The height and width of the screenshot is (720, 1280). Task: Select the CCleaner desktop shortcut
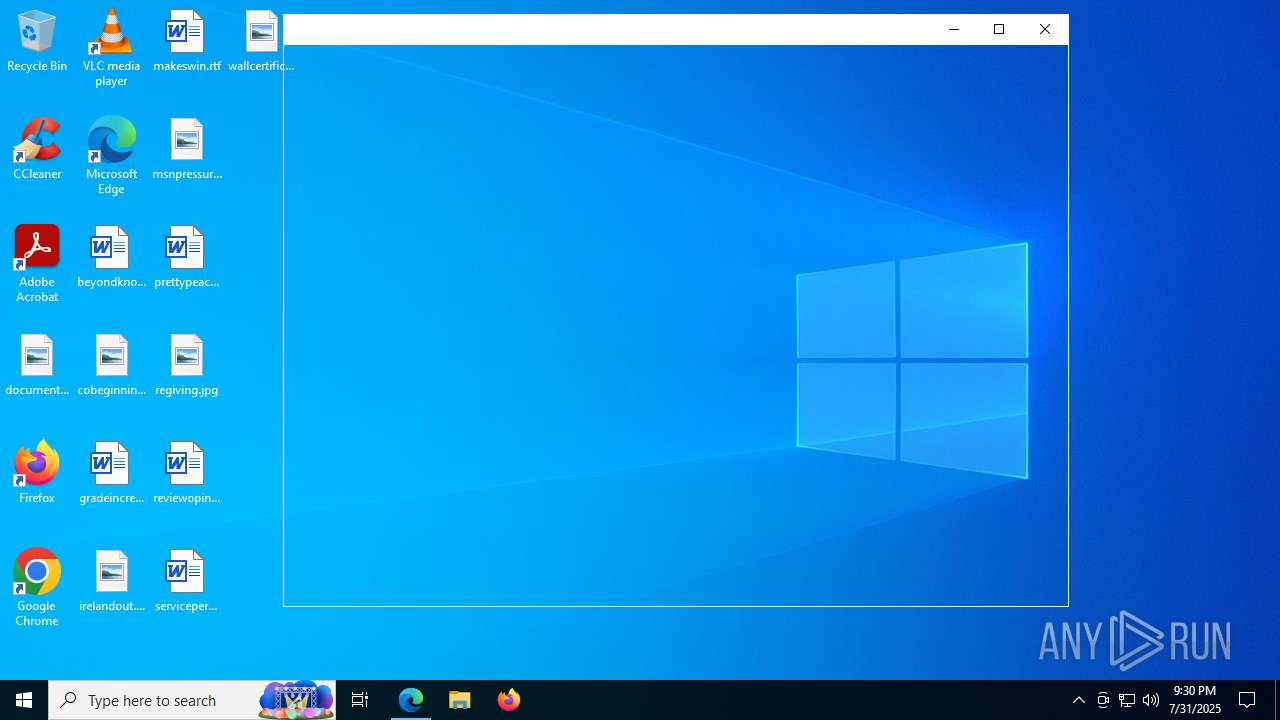(x=37, y=150)
